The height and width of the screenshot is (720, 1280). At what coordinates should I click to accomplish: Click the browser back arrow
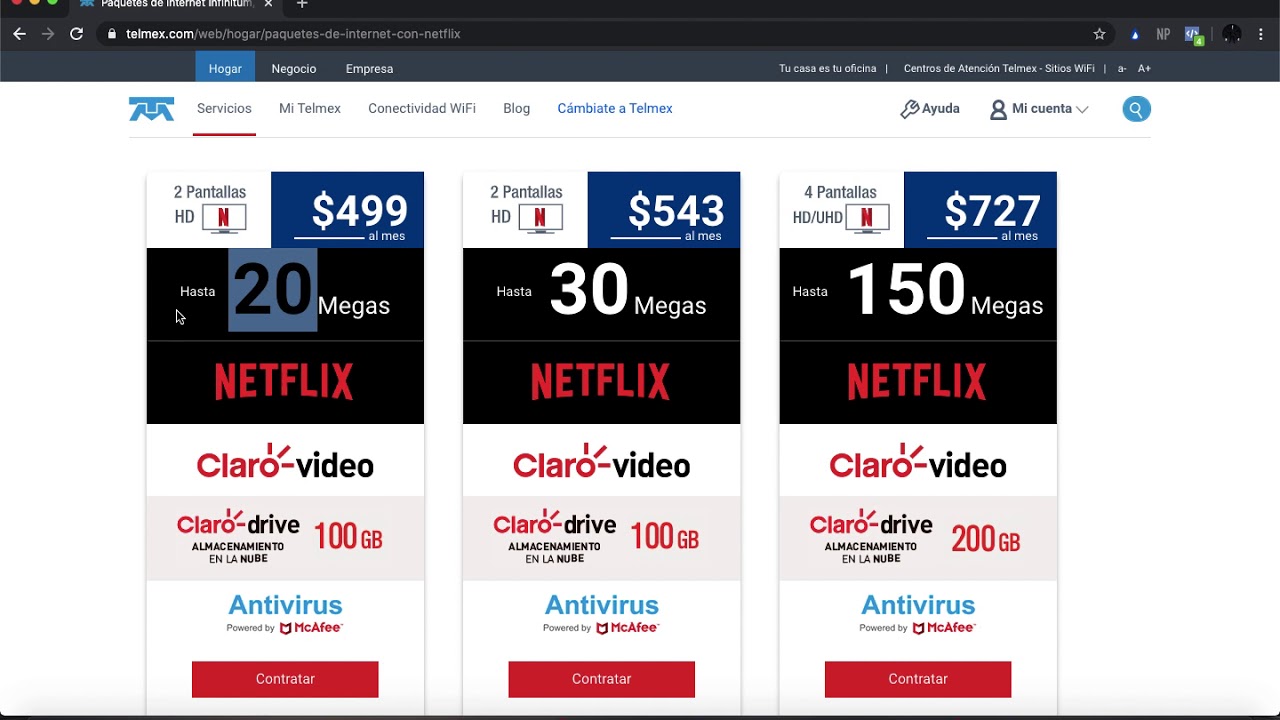coord(19,34)
